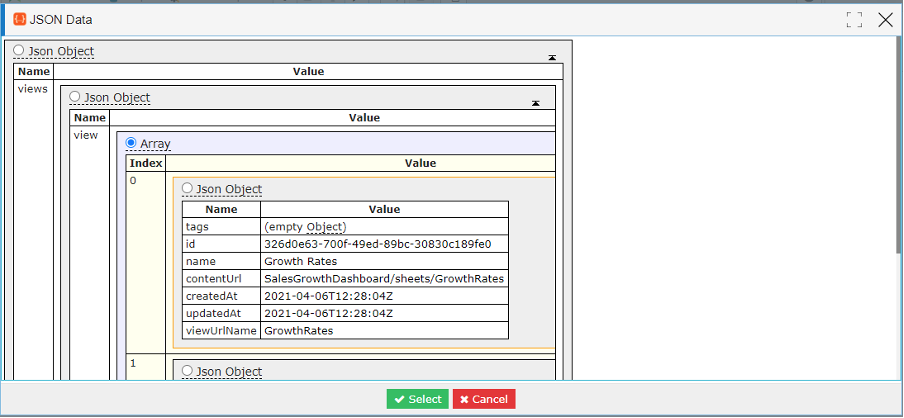Click the viewUrlName GrowthRates value cell

pyautogui.click(x=385, y=330)
